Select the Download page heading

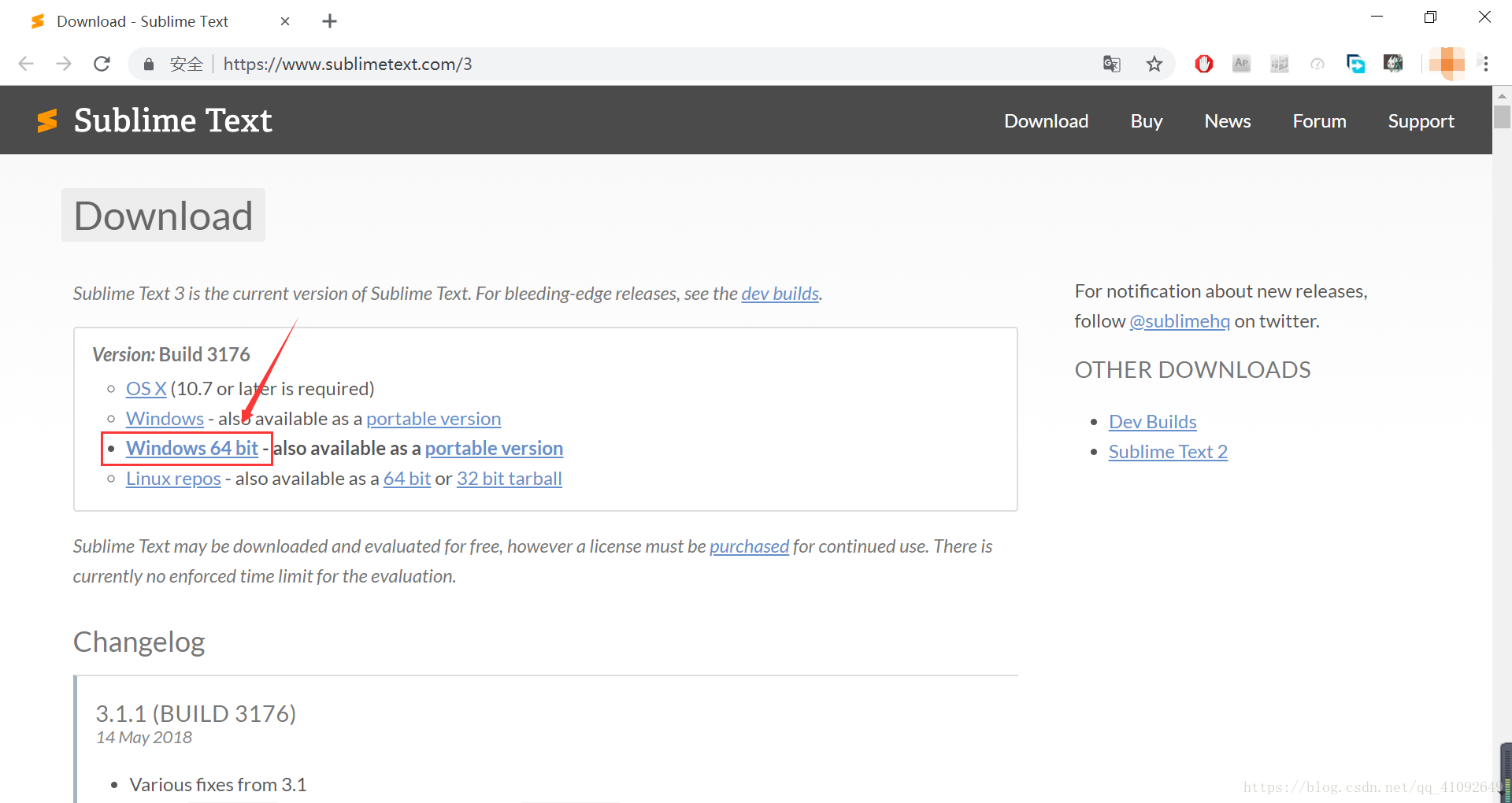point(163,216)
